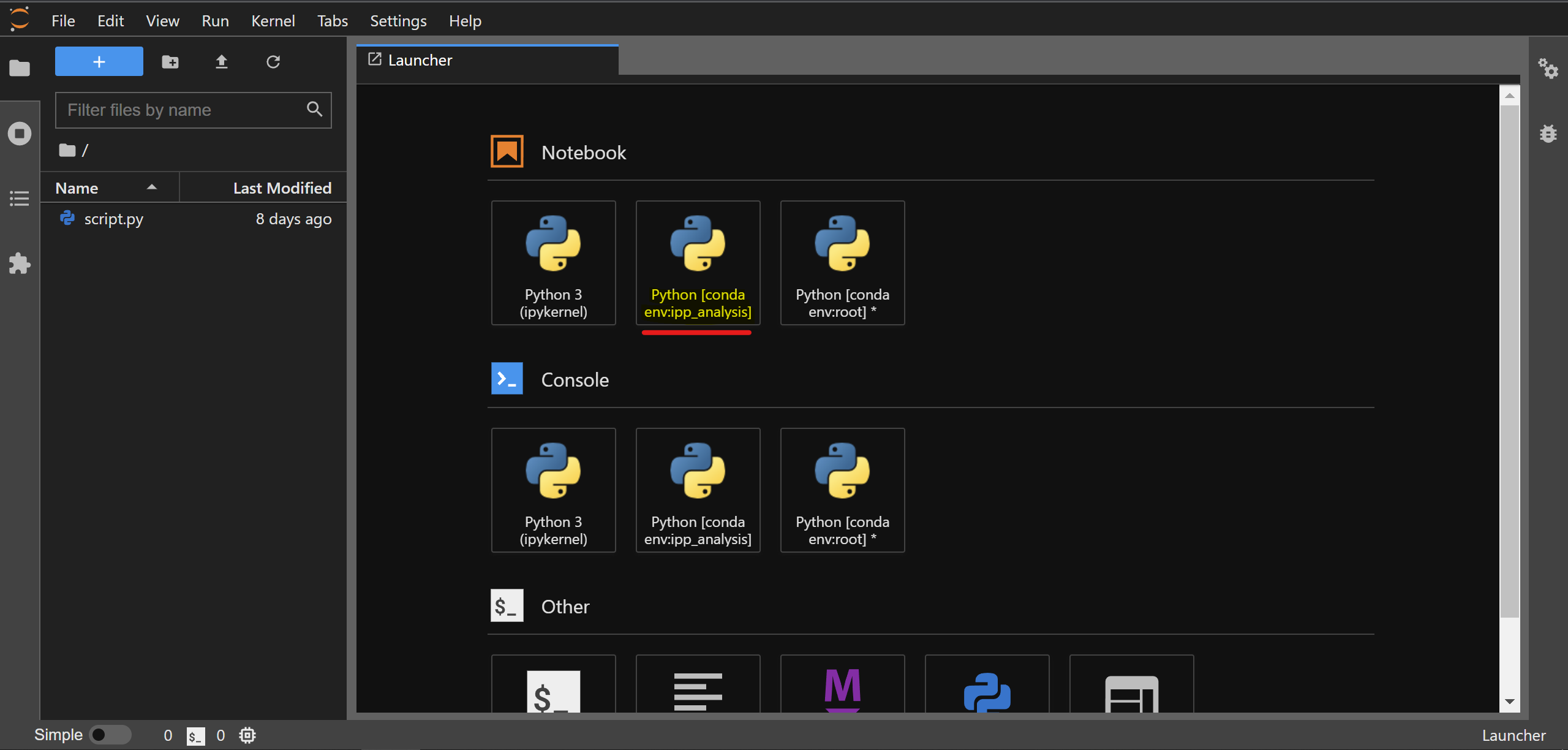Open the Table of Contents panel
The height and width of the screenshot is (750, 1568).
pos(20,199)
